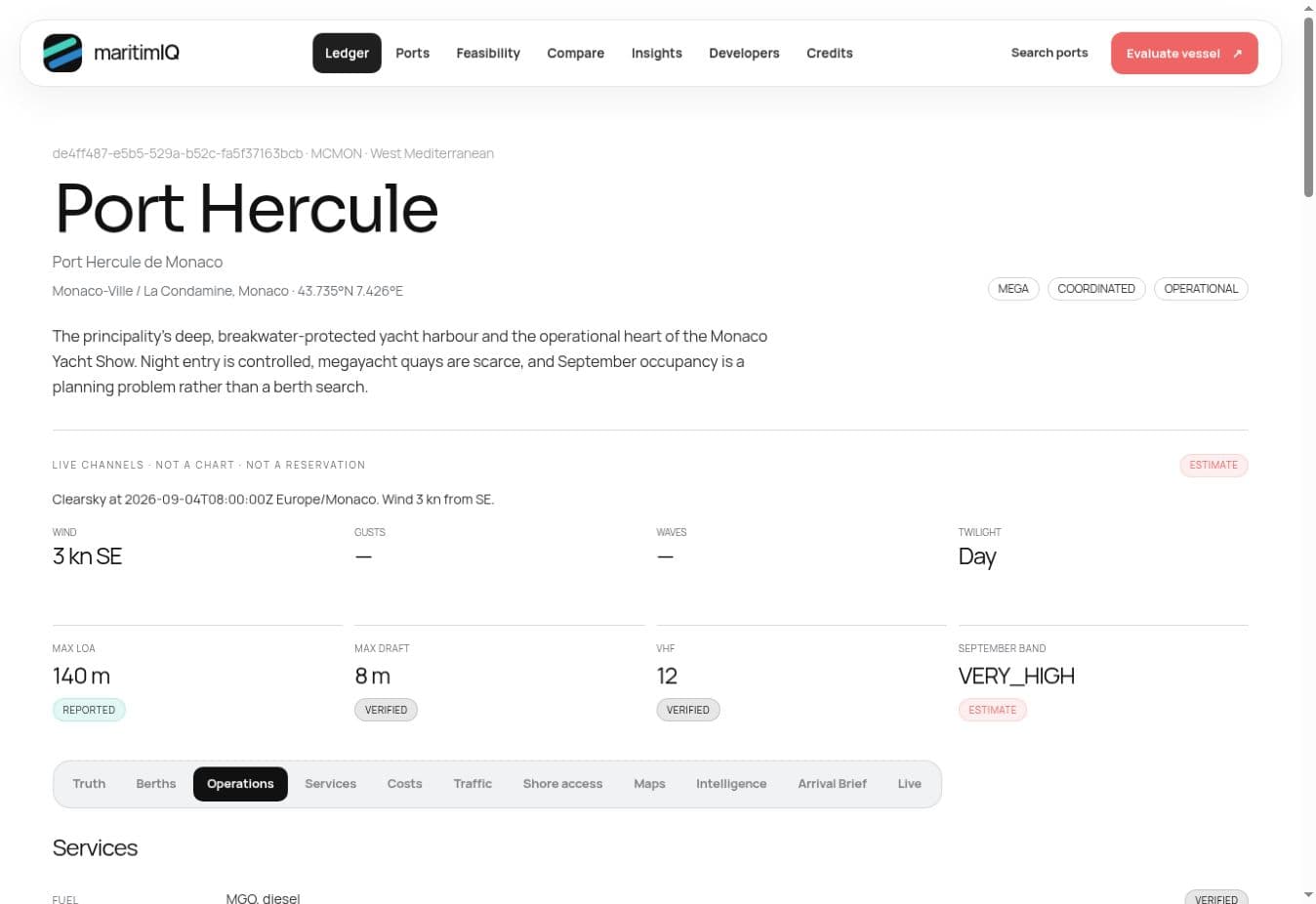Click the Max LOA value 140 m
The height and width of the screenshot is (904, 1316).
(81, 676)
